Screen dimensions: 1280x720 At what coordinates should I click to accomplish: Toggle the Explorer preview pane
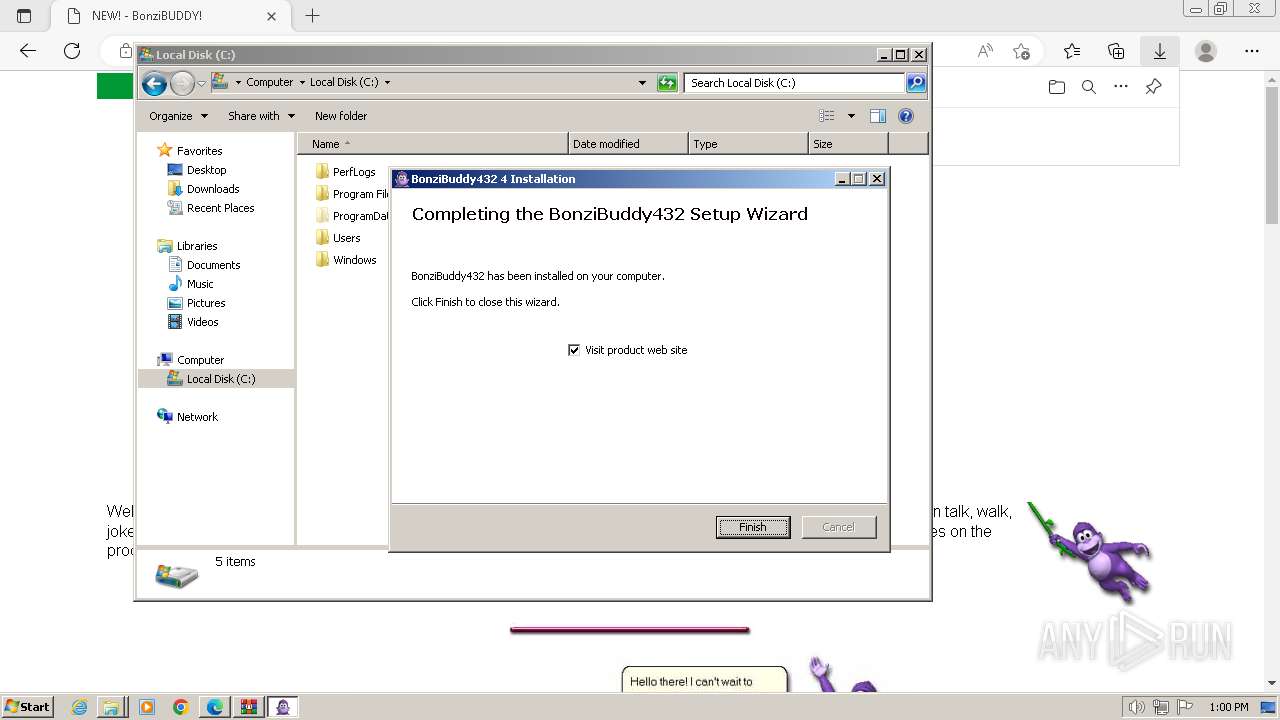878,116
